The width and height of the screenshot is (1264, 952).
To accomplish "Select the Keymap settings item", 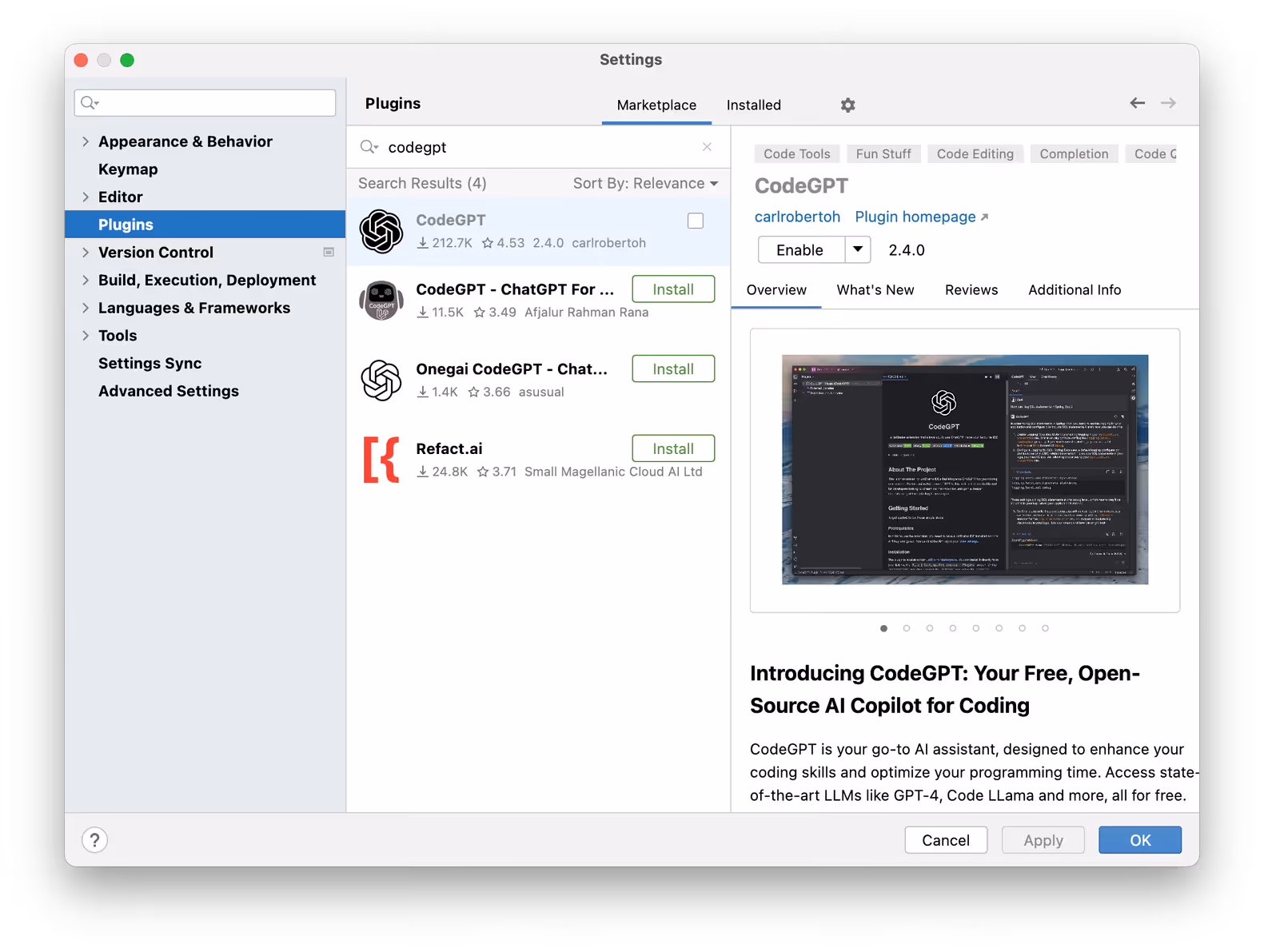I will click(128, 169).
